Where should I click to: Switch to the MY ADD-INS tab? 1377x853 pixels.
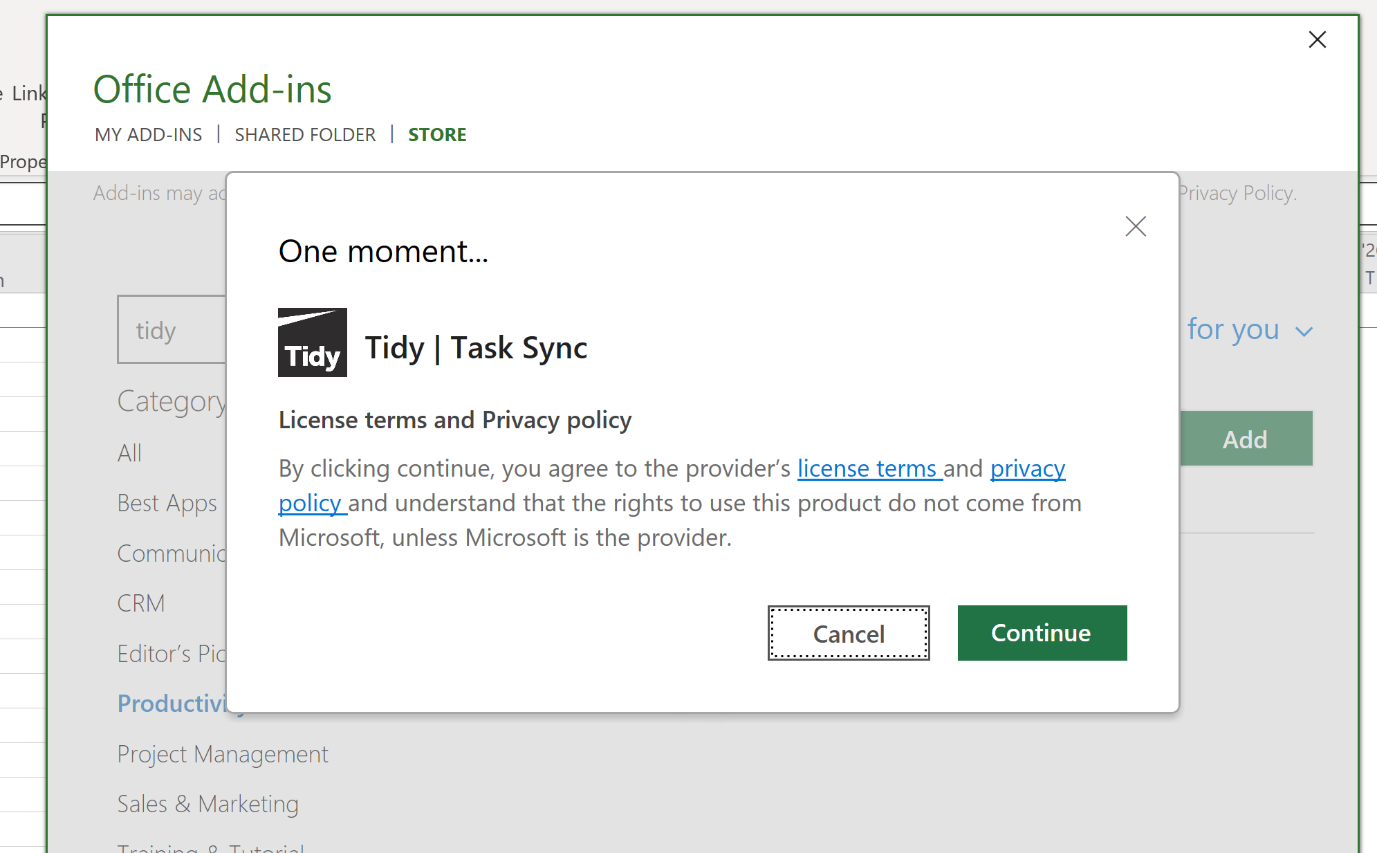148,133
